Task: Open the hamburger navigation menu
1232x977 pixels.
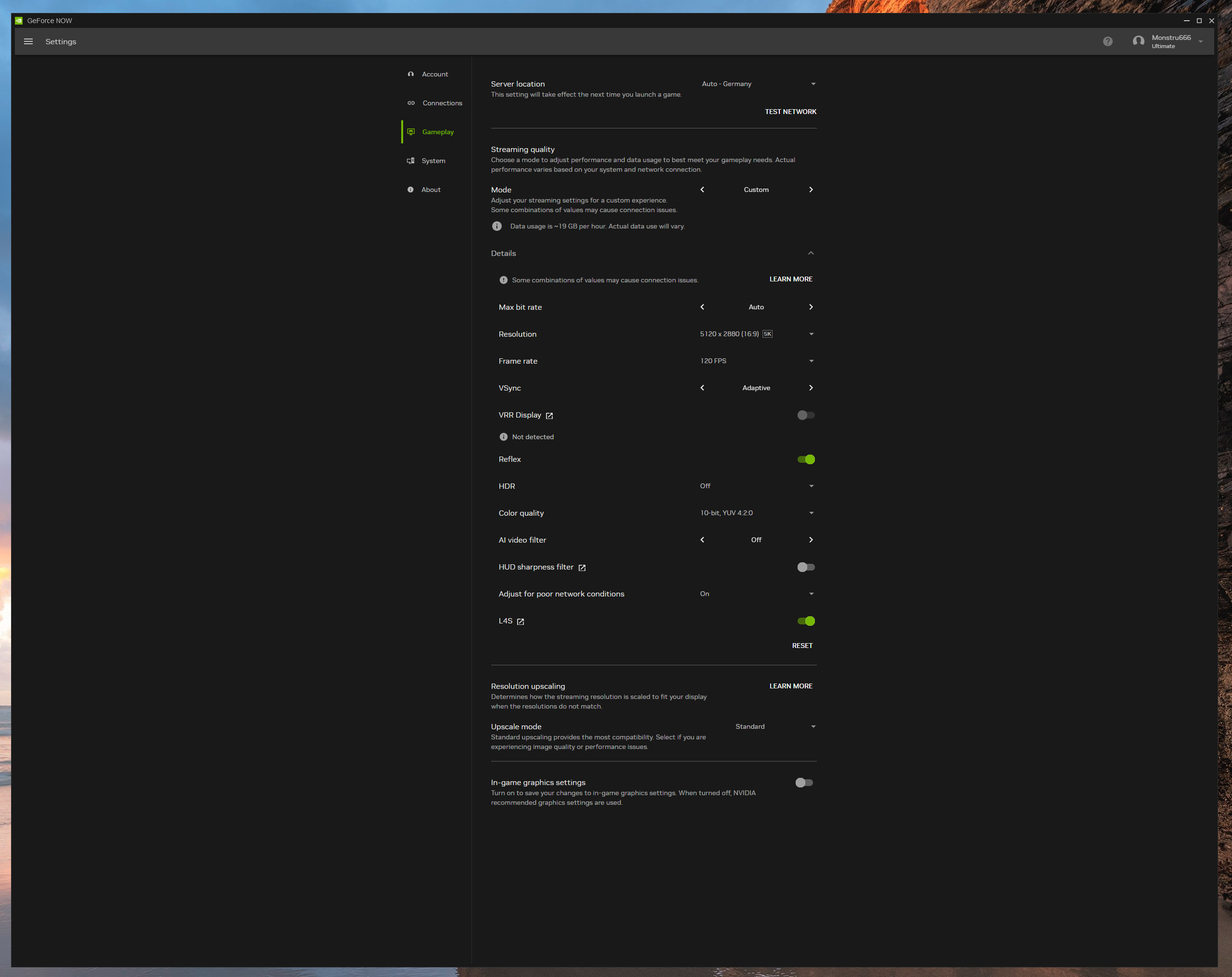Action: tap(28, 42)
